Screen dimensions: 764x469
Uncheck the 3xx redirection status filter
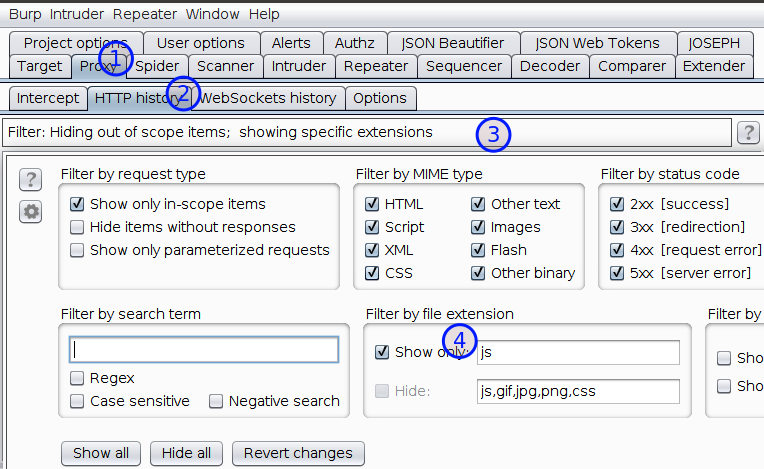tap(617, 227)
